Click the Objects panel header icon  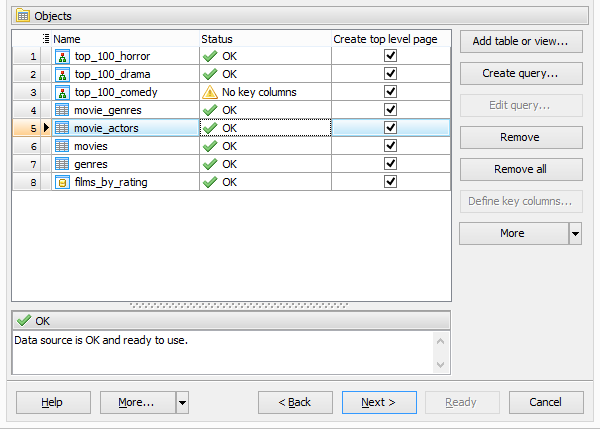(x=23, y=16)
